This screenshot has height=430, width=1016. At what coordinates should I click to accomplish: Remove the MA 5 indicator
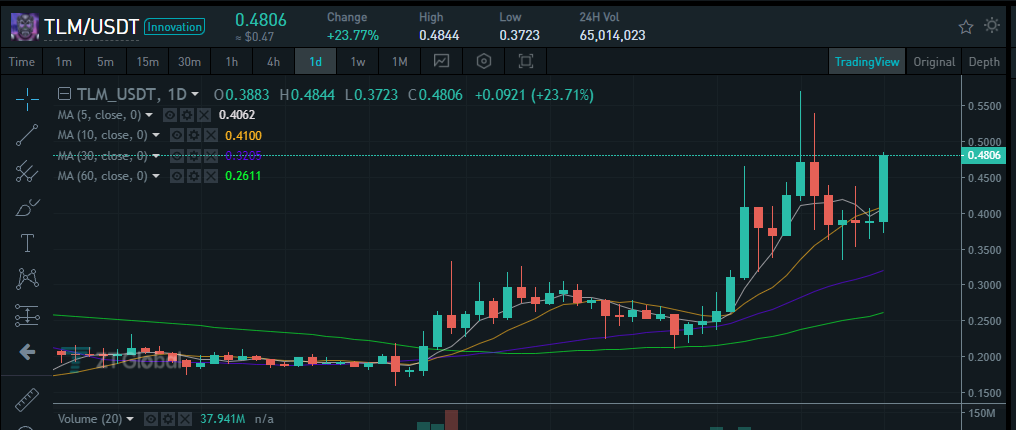203,115
